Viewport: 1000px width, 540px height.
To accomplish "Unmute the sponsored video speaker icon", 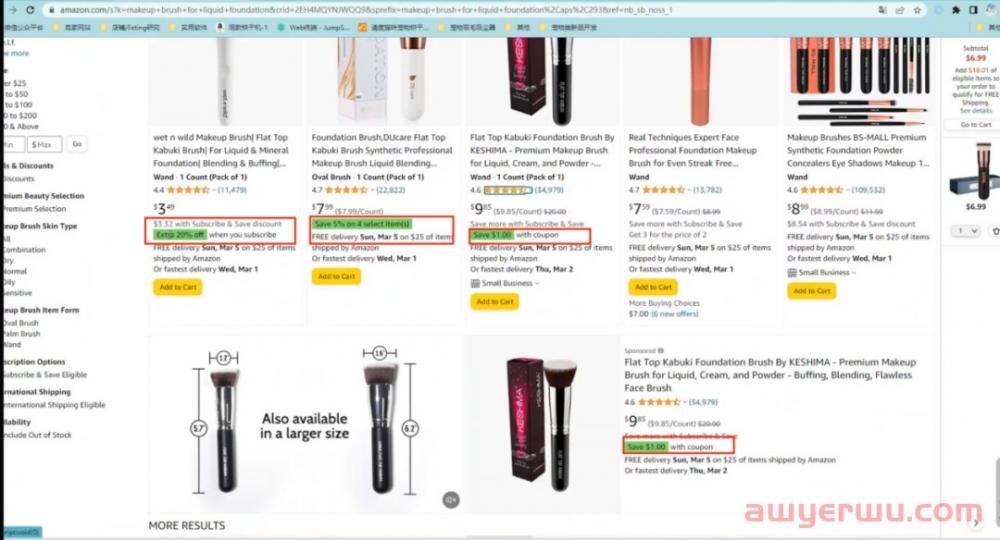I will 451,500.
